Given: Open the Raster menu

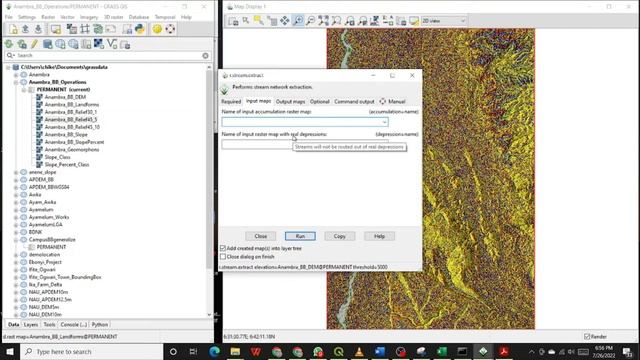Looking at the screenshot, I should coord(48,17).
